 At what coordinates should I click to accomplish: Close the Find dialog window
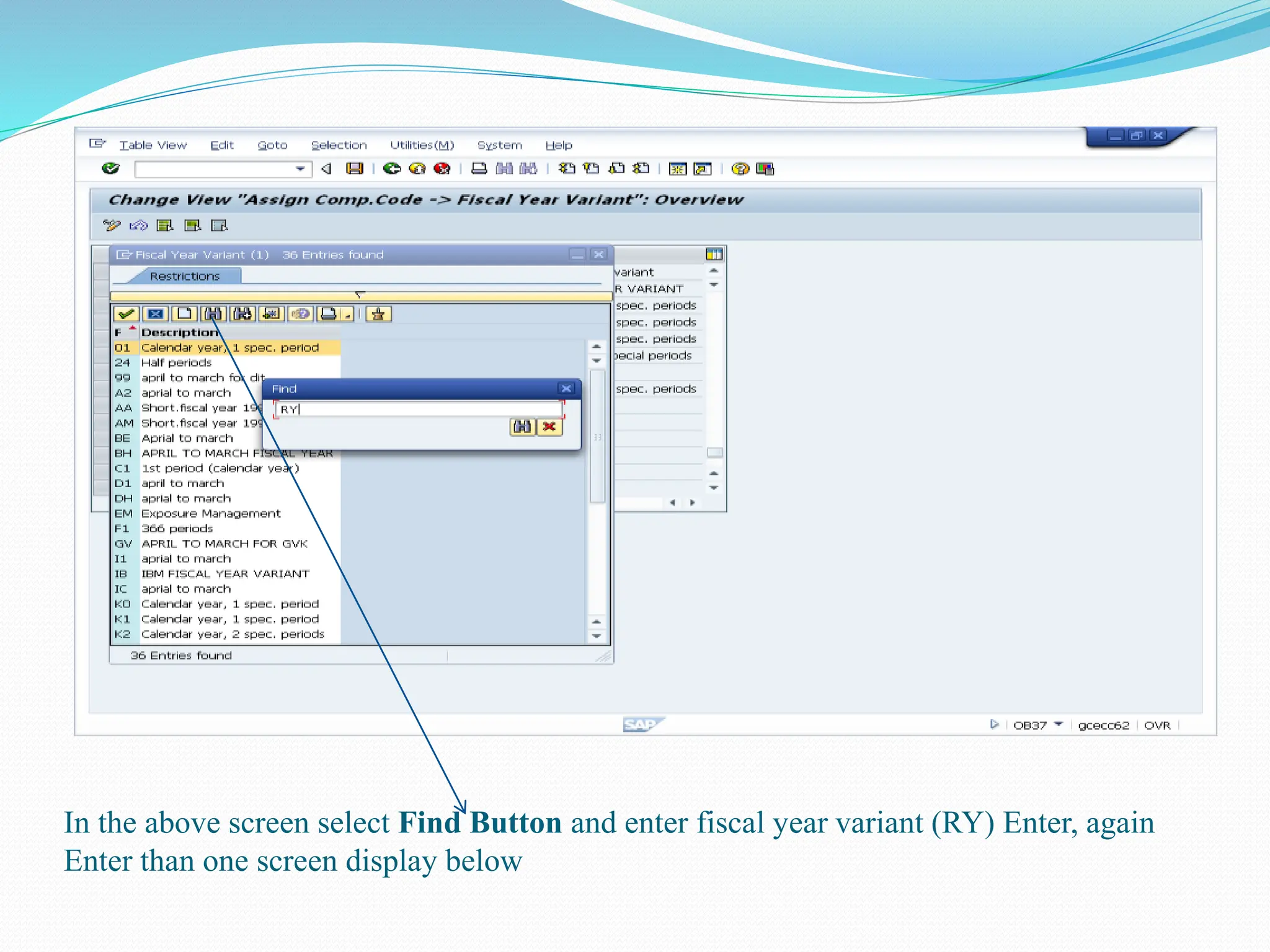[x=566, y=389]
